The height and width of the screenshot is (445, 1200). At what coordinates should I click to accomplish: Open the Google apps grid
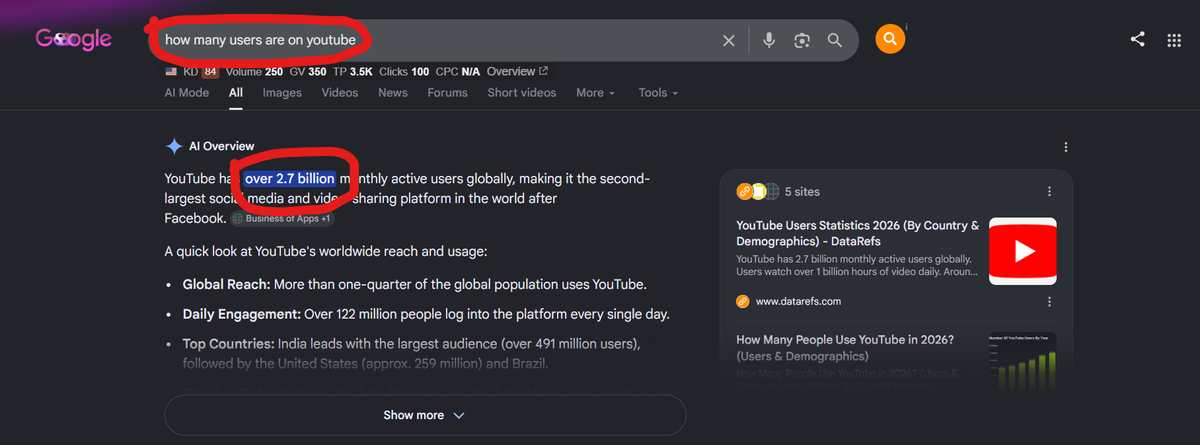tap(1174, 40)
